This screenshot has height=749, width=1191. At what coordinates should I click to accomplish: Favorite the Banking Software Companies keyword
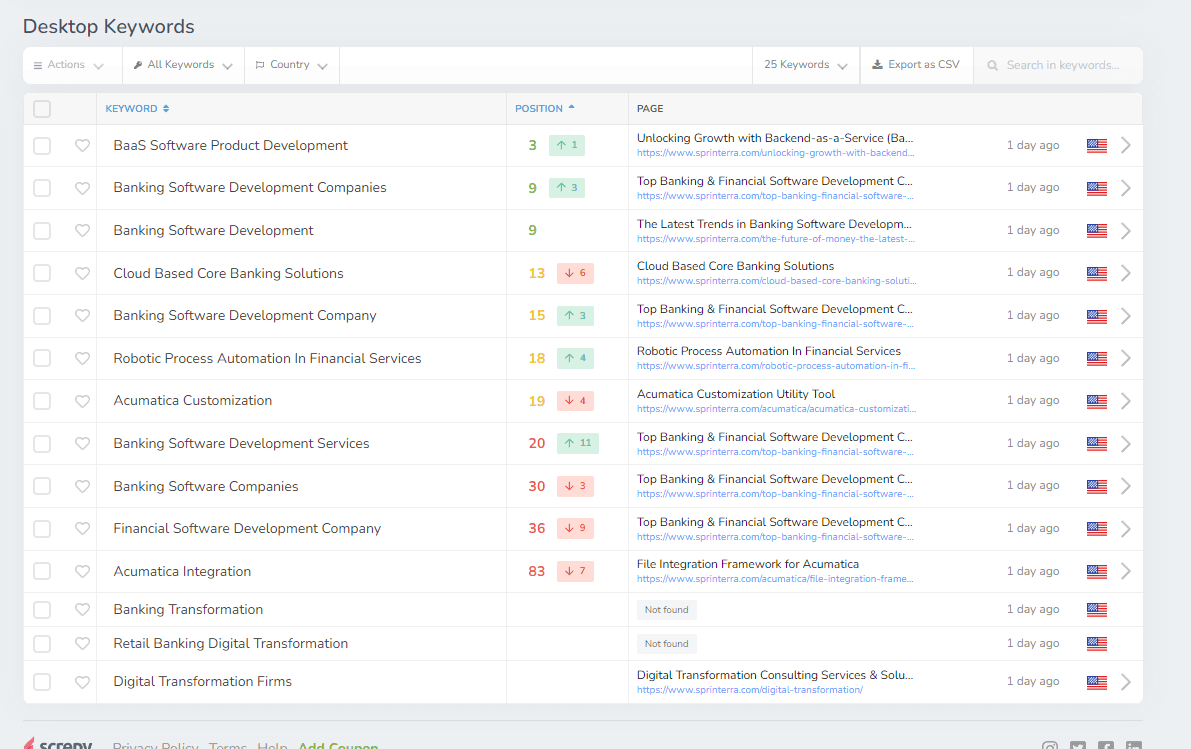[82, 486]
